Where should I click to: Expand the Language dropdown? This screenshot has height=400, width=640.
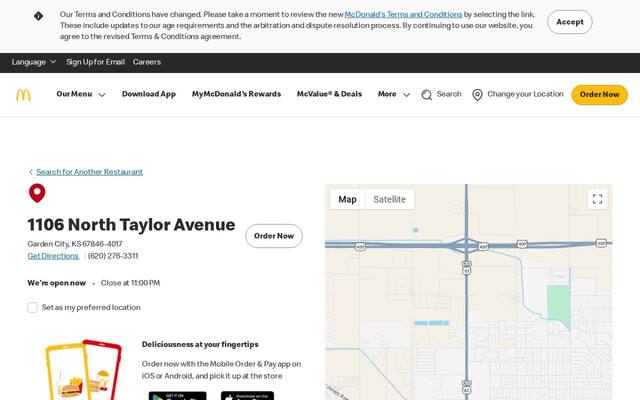pos(33,62)
